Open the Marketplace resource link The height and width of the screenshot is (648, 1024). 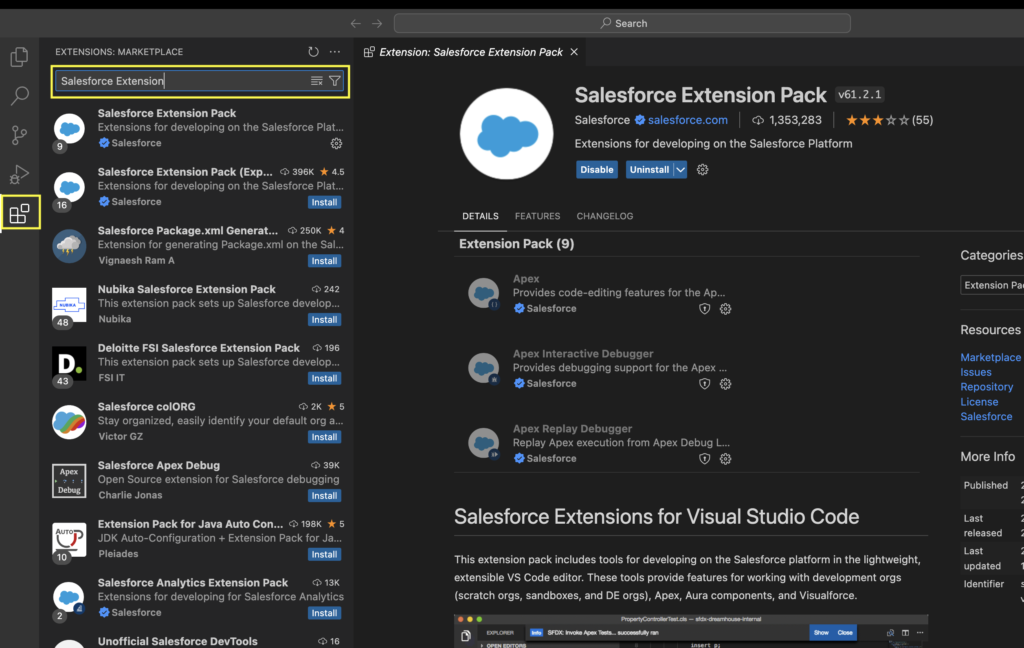pos(991,357)
